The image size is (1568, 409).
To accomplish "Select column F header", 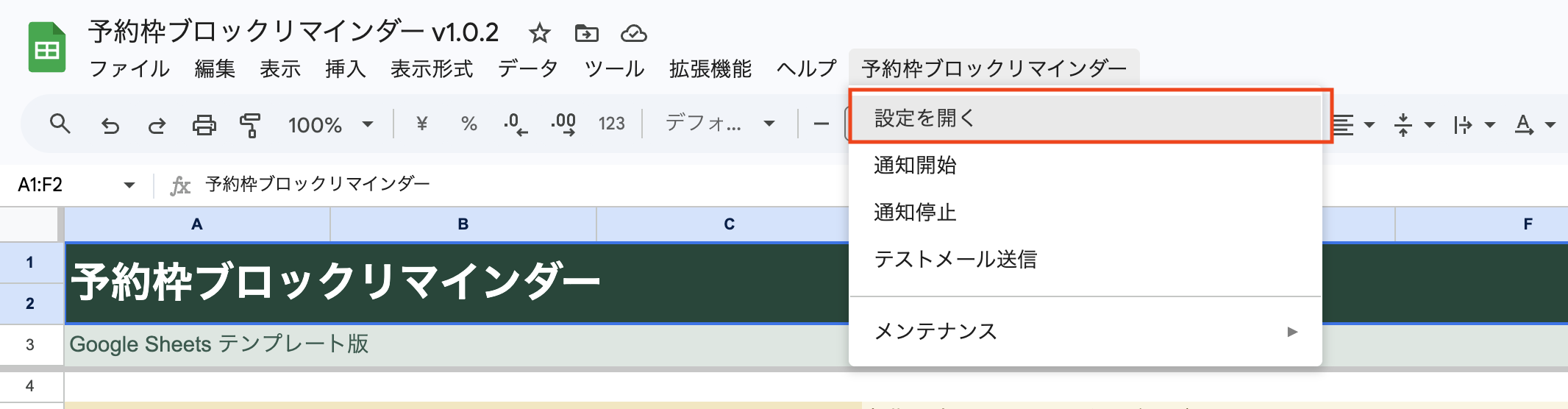I will pyautogui.click(x=1482, y=224).
